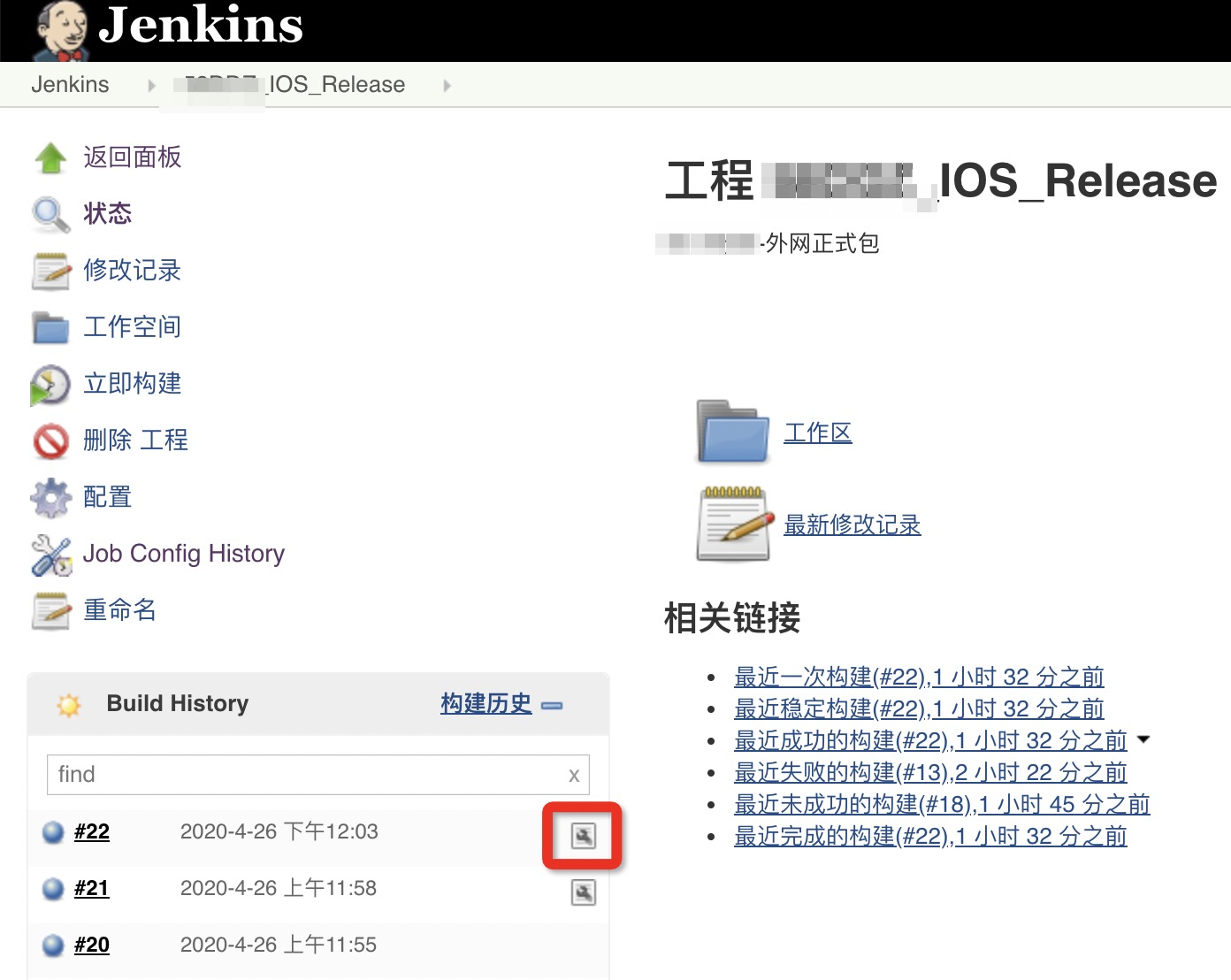
Task: Open the 工作区 link
Action: click(x=818, y=433)
